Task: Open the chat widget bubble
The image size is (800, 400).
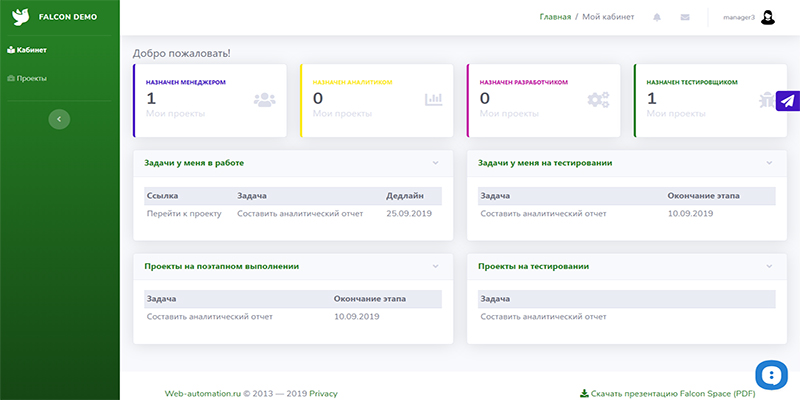Action: pos(772,376)
